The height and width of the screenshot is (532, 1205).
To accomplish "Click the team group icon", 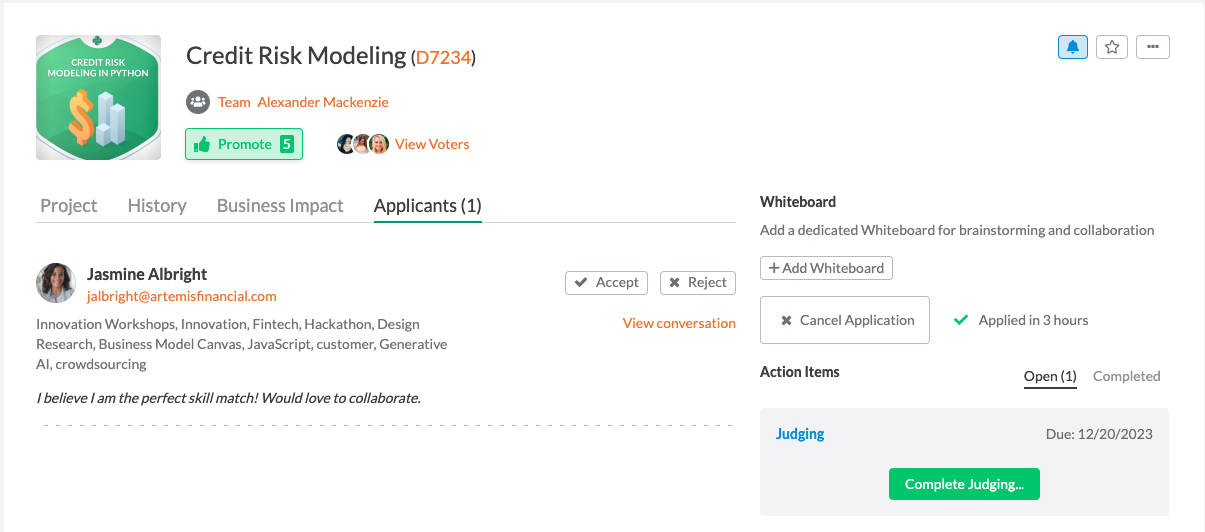I will 198,102.
